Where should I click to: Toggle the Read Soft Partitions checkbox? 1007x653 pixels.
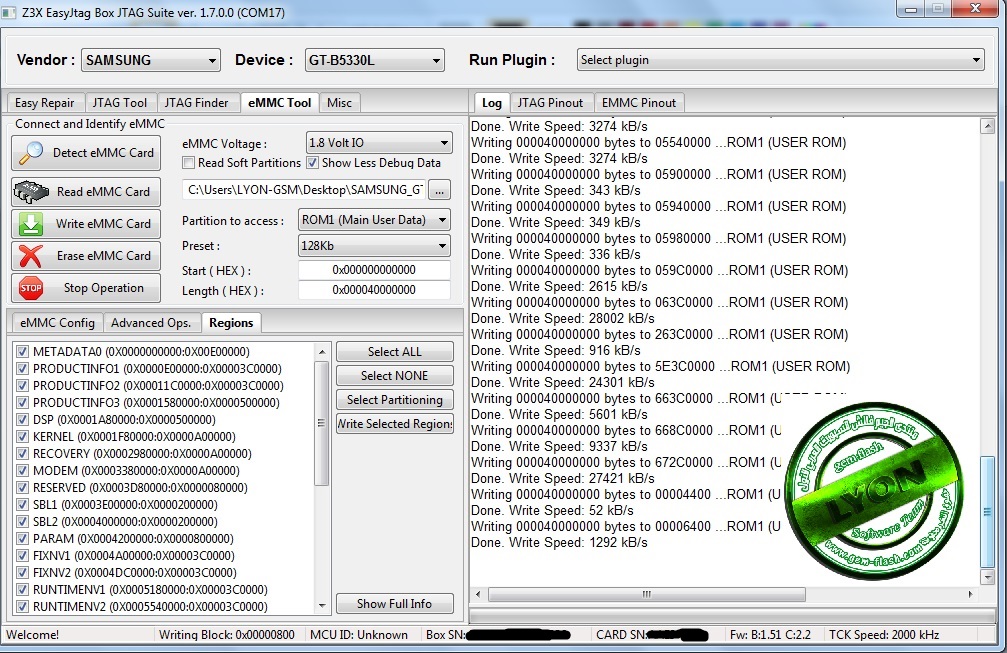[x=188, y=163]
